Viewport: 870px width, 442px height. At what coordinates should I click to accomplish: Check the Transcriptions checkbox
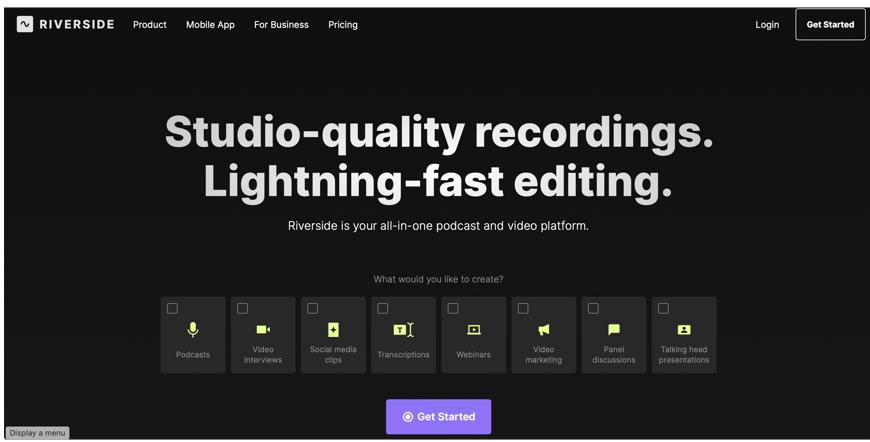point(383,308)
